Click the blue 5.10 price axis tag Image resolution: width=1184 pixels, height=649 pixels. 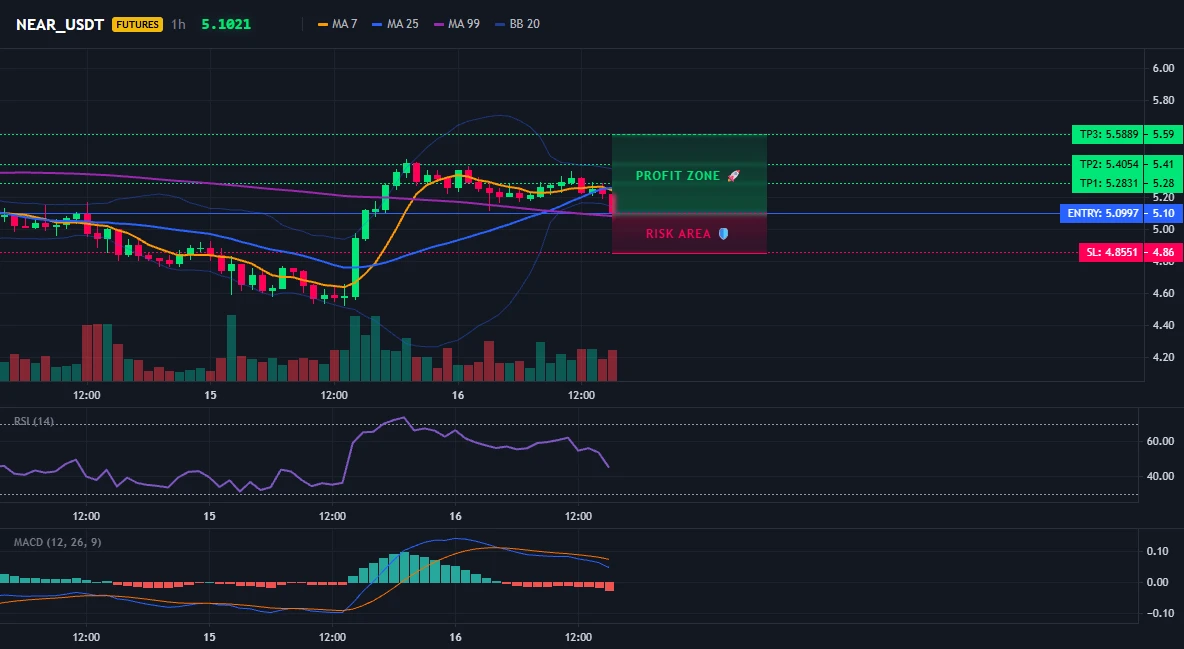[1163, 214]
